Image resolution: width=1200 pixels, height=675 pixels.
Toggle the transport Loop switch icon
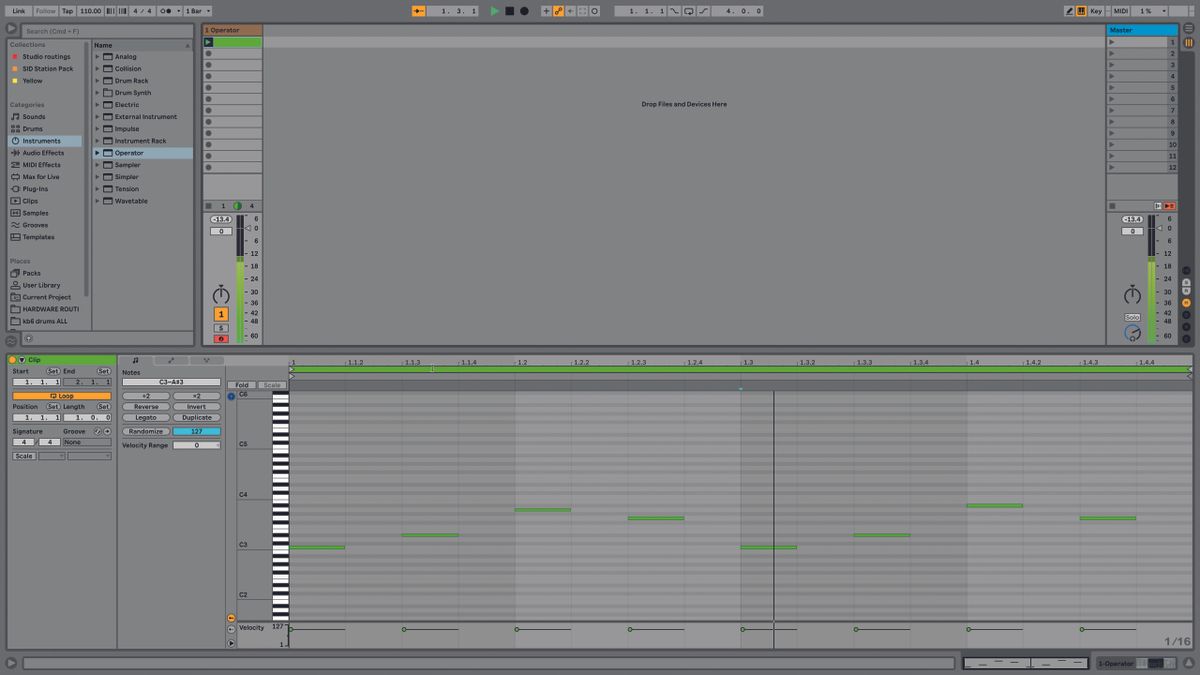click(688, 11)
